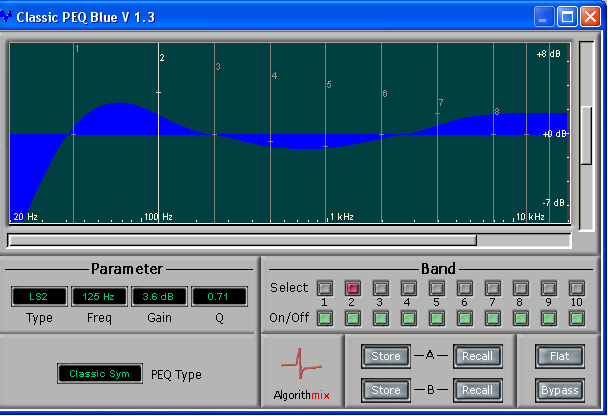
Task: Turn off band 4 On/Off switch
Action: pos(408,319)
